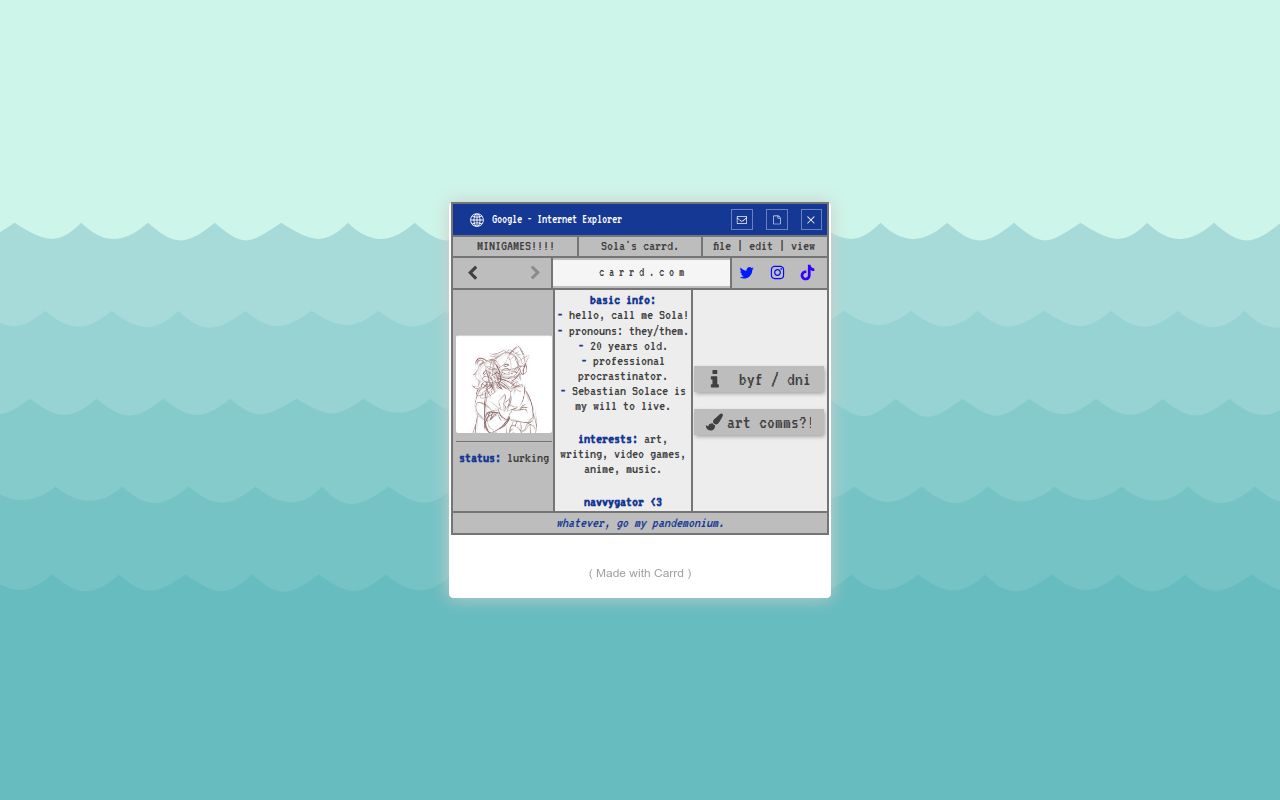Screen dimensions: 1280x800
Task: Open the Twitter profile icon
Action: [746, 273]
